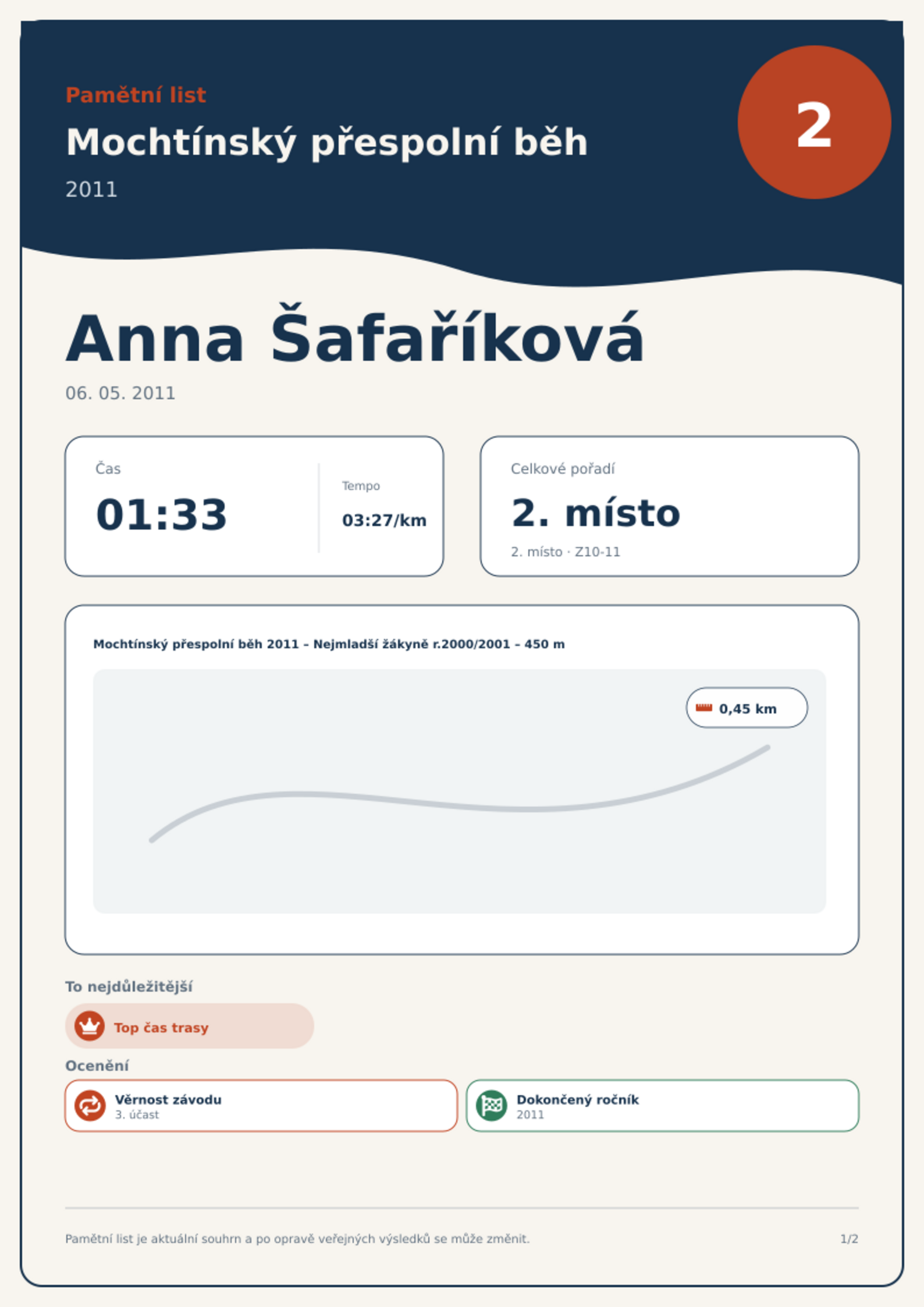The image size is (924, 1307).
Task: Click the orange circle badge with number 2
Action: point(814,122)
